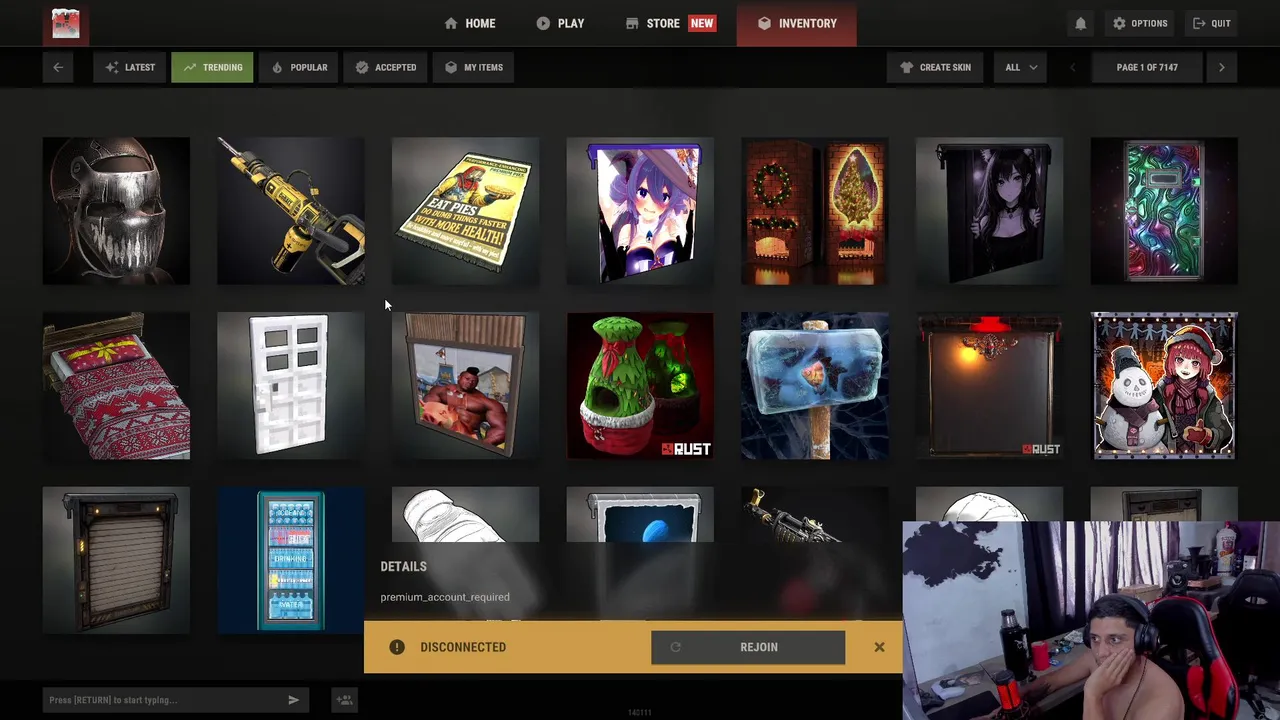Open the Eat Pies rug skin
Screen dimensions: 1280x720
point(465,211)
